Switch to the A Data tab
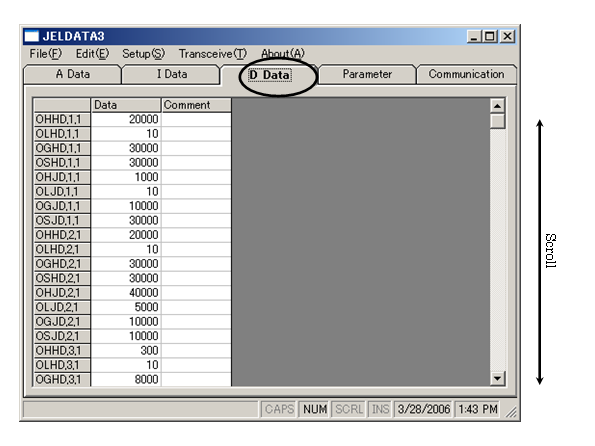 (x=72, y=74)
